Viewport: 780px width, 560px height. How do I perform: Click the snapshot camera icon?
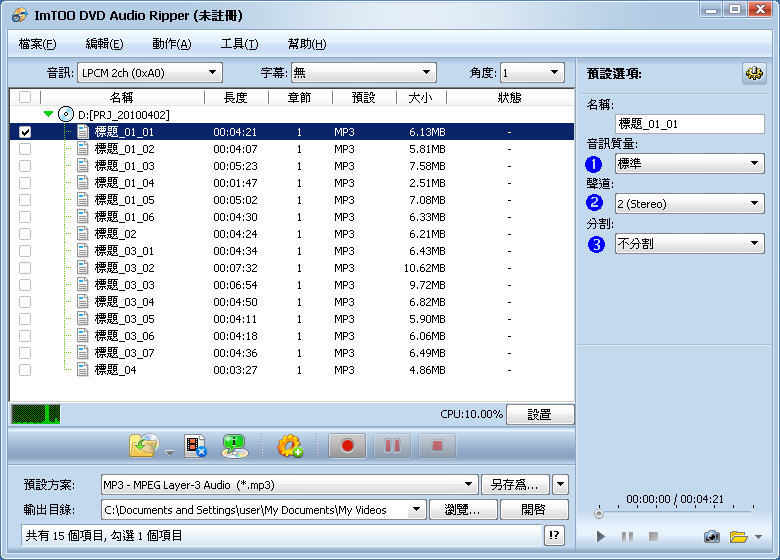[712, 537]
